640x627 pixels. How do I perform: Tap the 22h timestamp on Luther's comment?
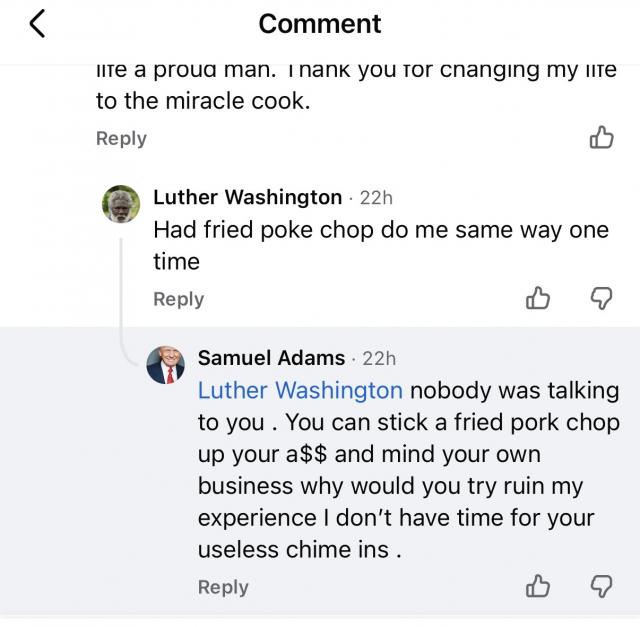tap(376, 197)
